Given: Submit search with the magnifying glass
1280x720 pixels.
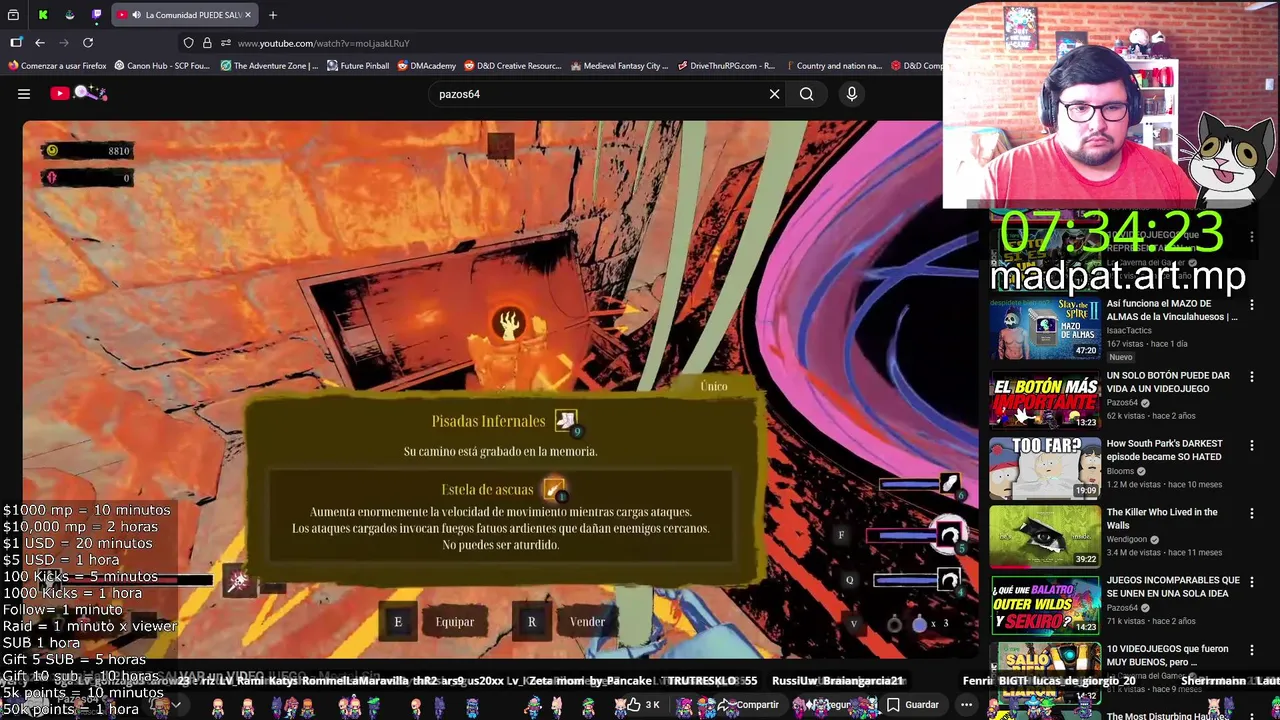Looking at the screenshot, I should [807, 94].
